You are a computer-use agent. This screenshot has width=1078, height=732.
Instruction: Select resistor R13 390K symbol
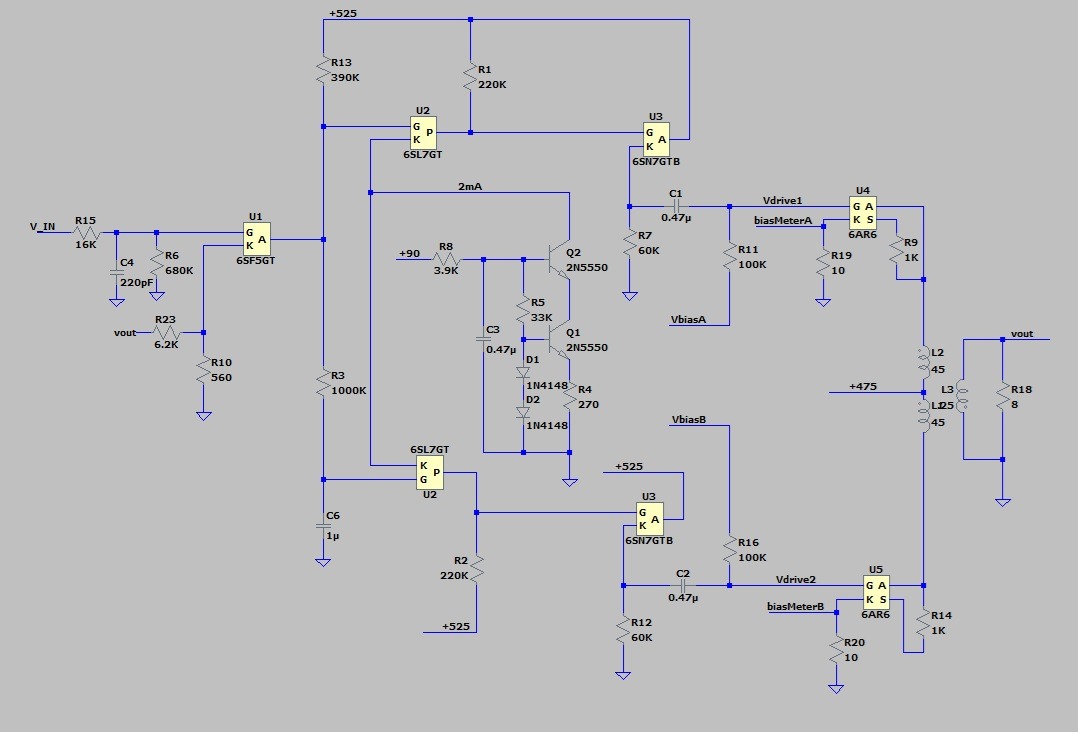323,70
